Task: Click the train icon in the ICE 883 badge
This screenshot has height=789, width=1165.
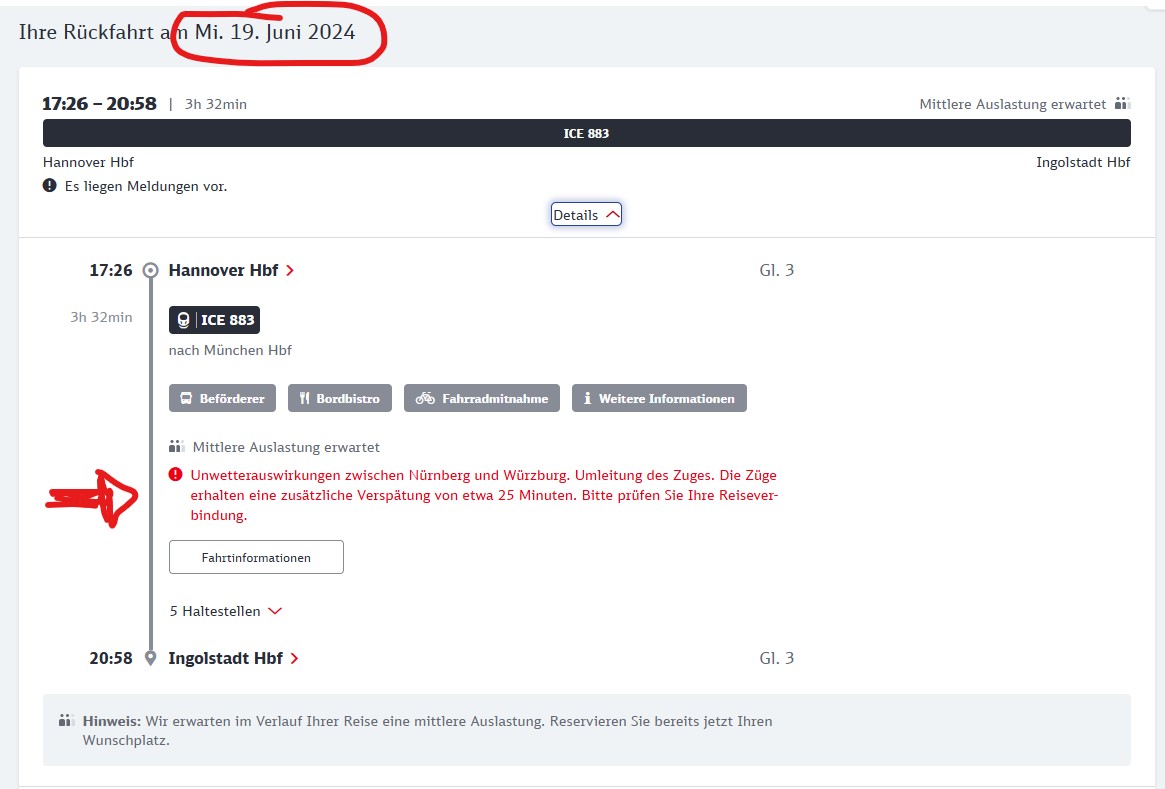Action: click(184, 320)
